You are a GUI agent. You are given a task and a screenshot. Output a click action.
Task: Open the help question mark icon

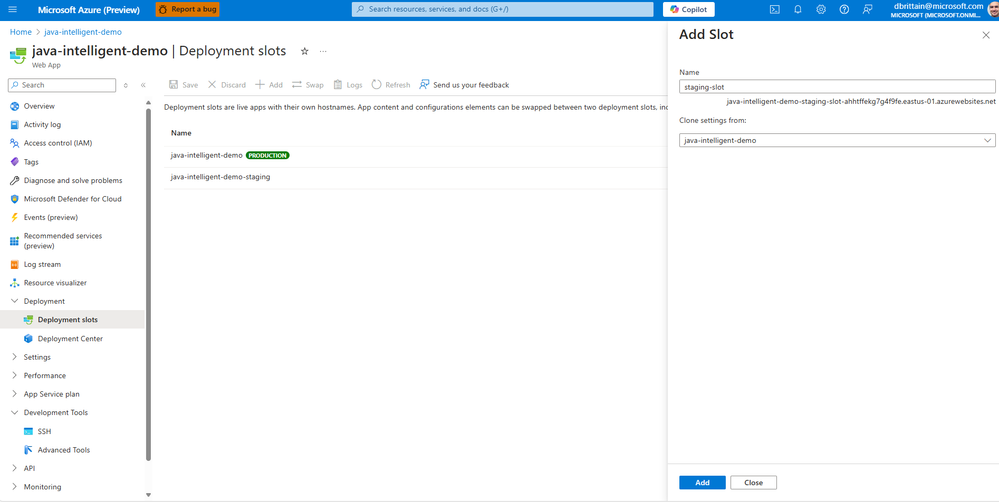[844, 10]
